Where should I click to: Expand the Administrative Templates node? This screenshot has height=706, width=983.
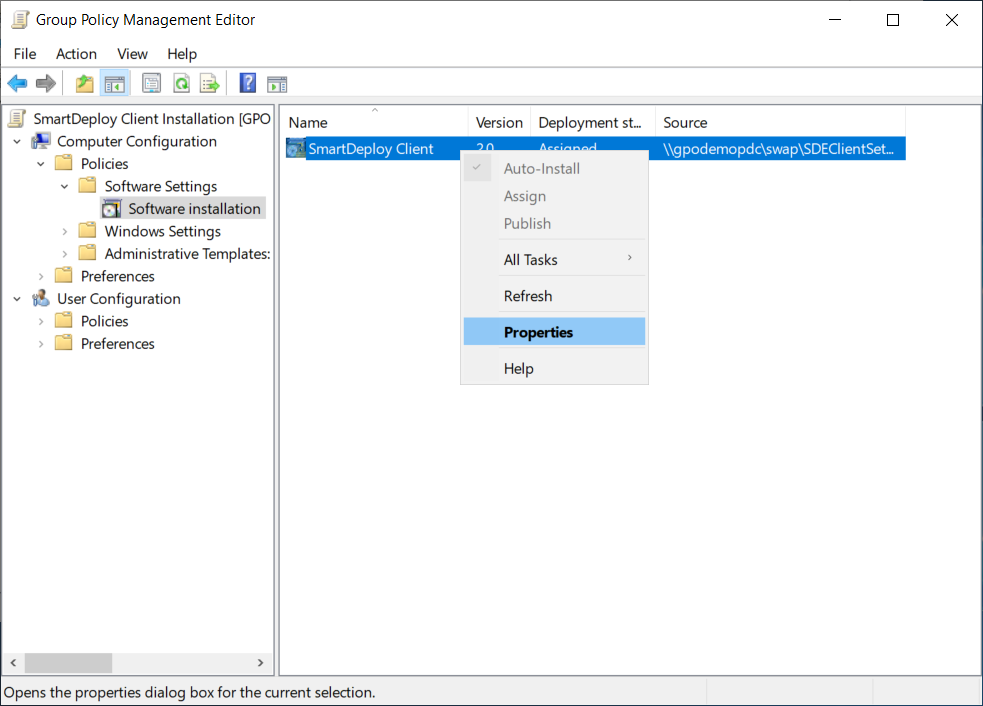tap(65, 254)
